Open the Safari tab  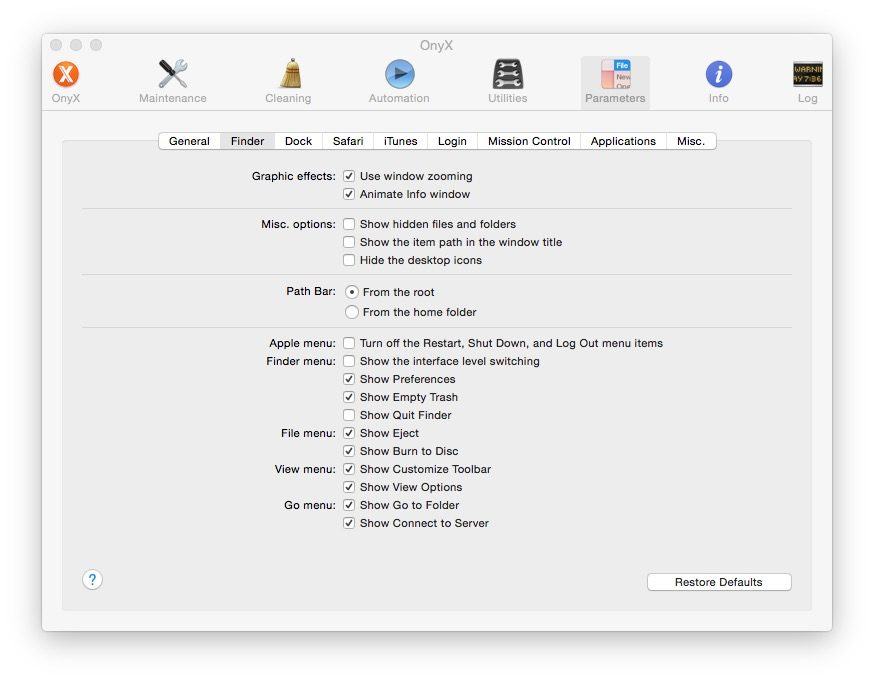pos(348,142)
